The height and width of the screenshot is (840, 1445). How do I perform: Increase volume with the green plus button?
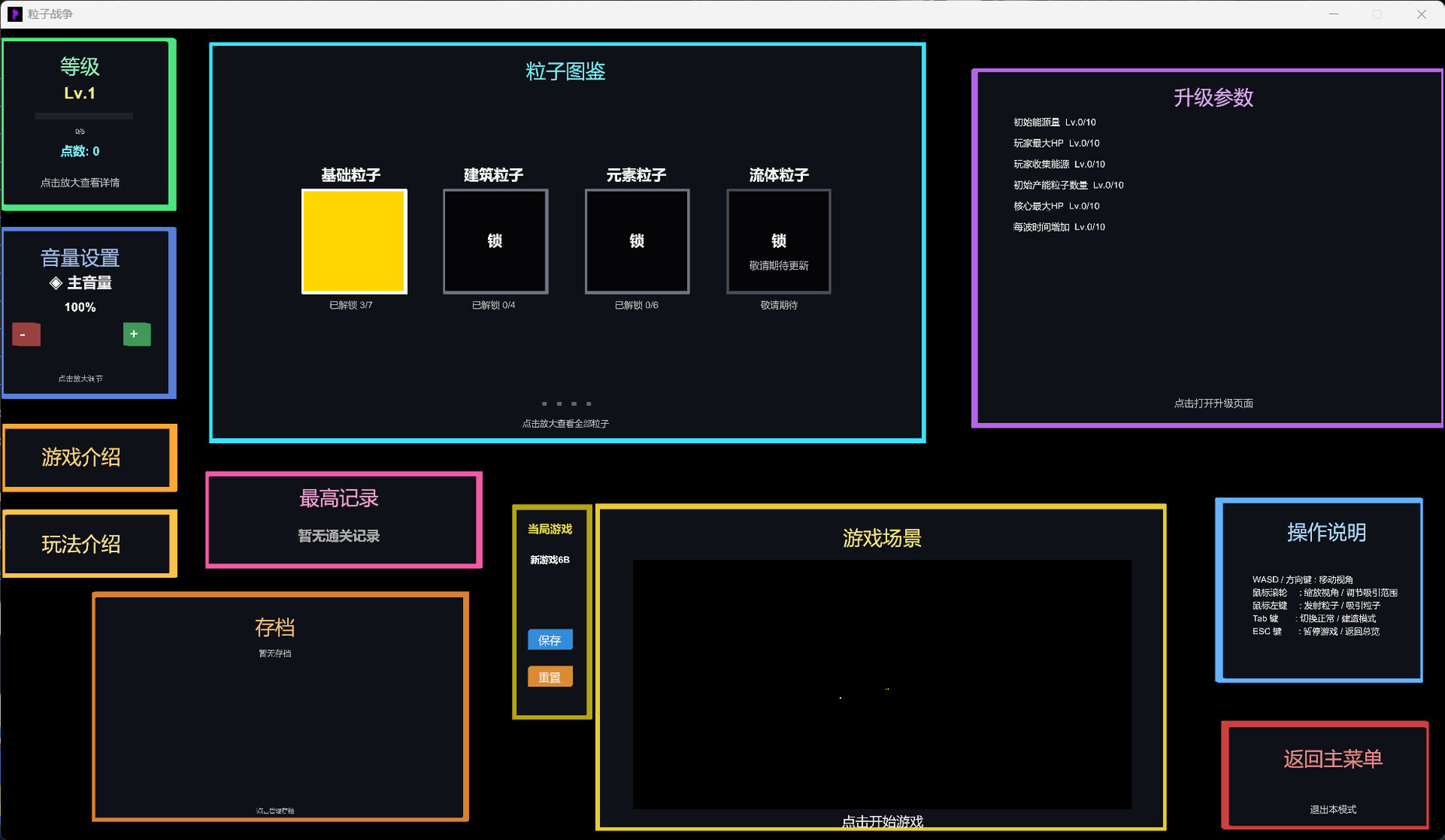click(137, 334)
